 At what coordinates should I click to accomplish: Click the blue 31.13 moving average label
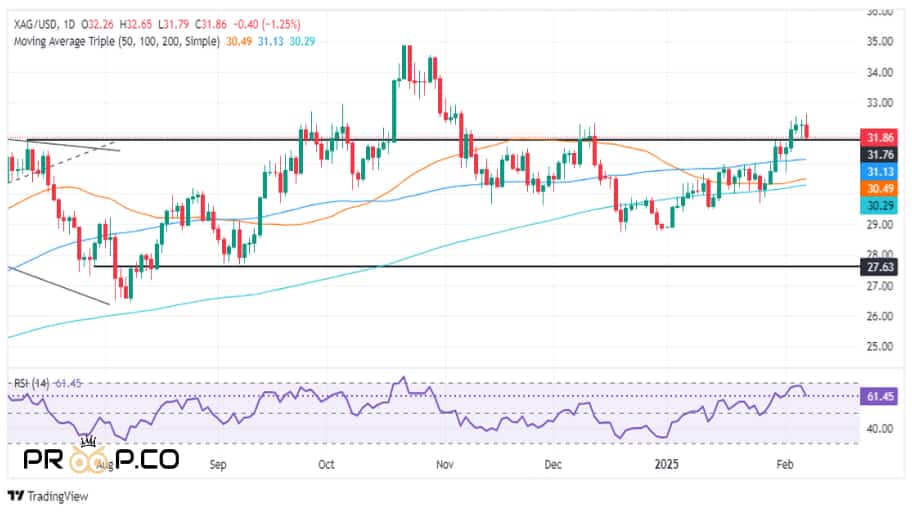[x=879, y=172]
